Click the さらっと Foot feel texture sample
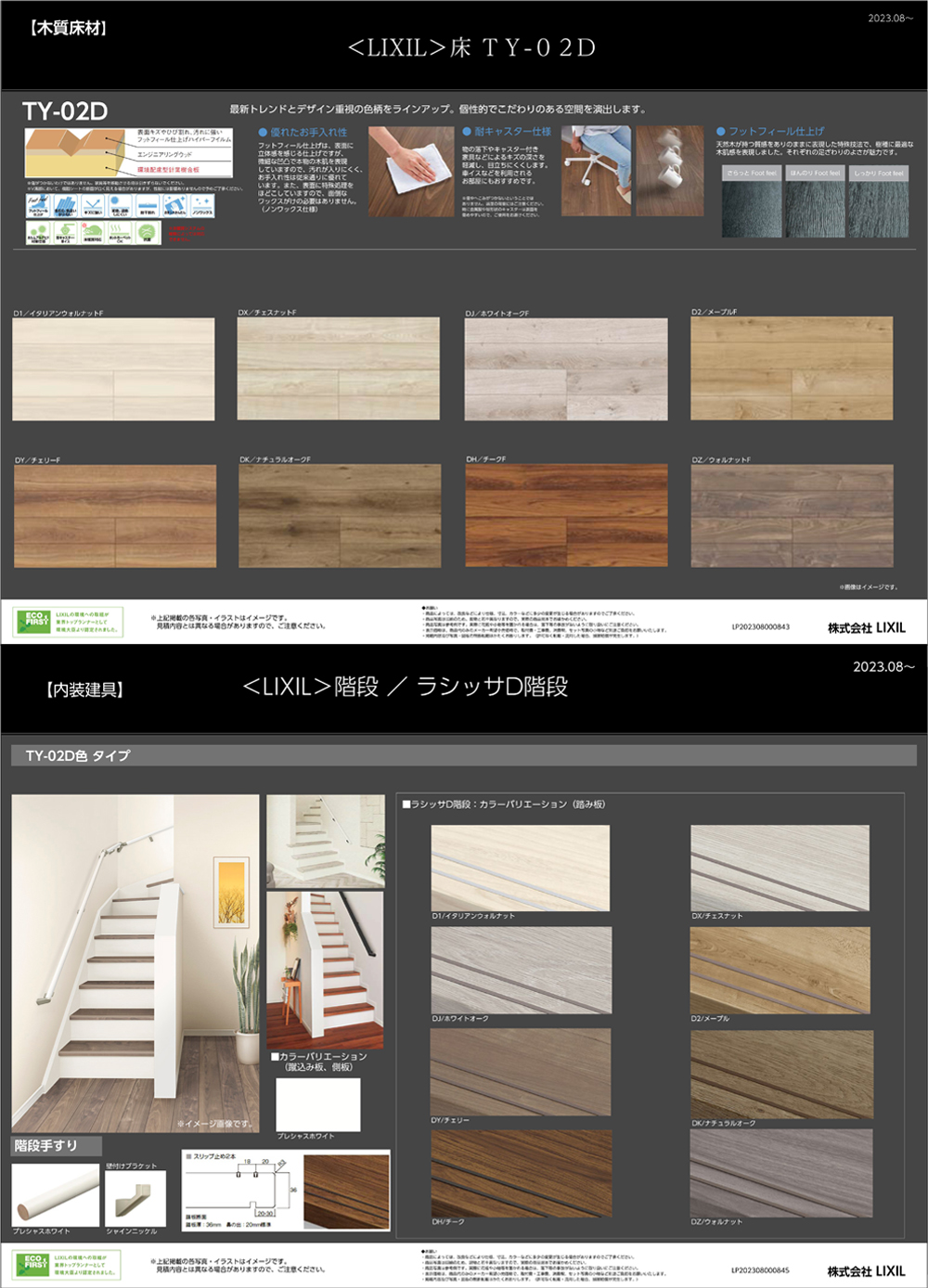Screen dimensions: 928x1288 click(752, 201)
